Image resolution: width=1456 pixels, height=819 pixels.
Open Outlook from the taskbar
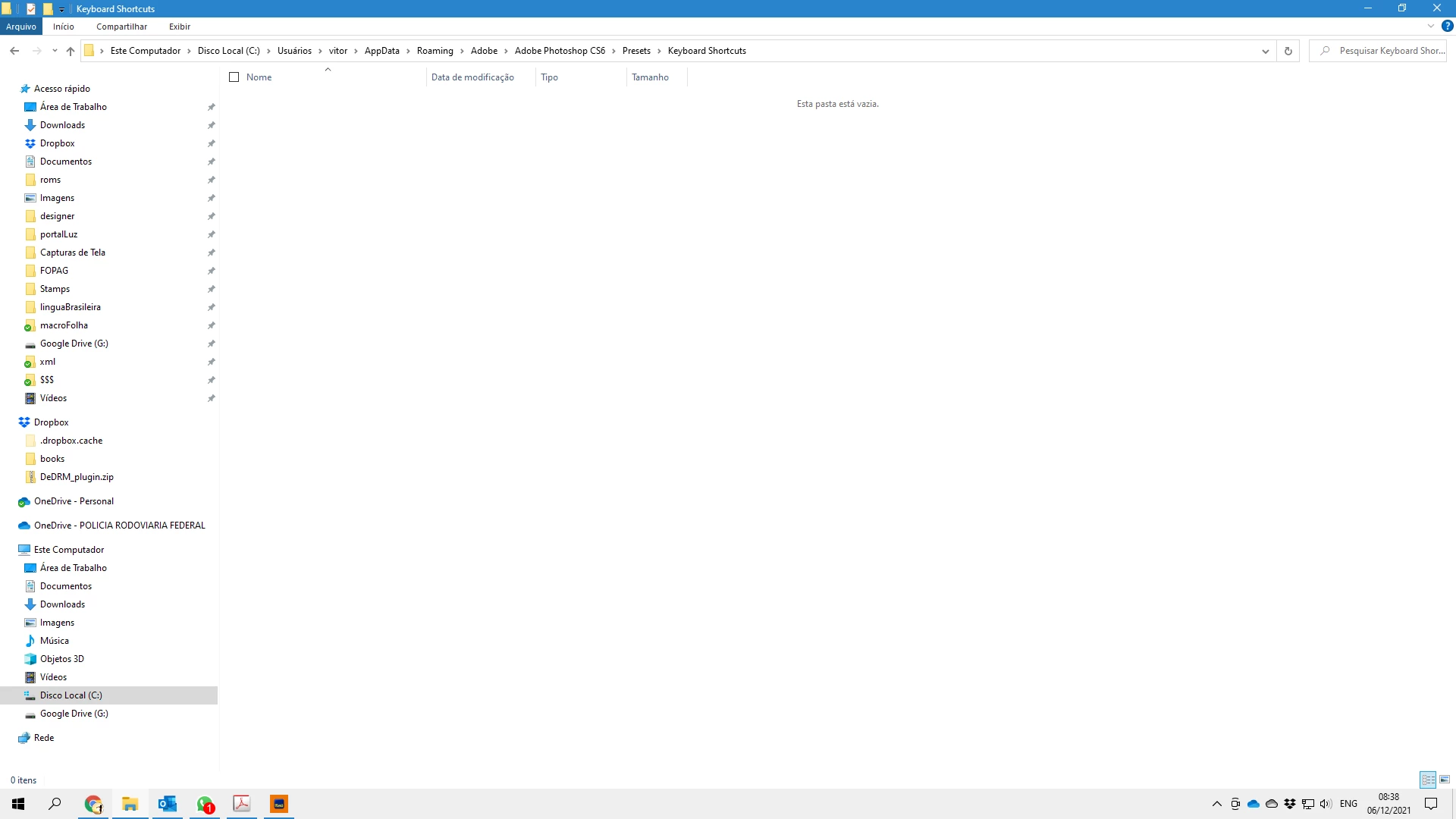tap(167, 804)
